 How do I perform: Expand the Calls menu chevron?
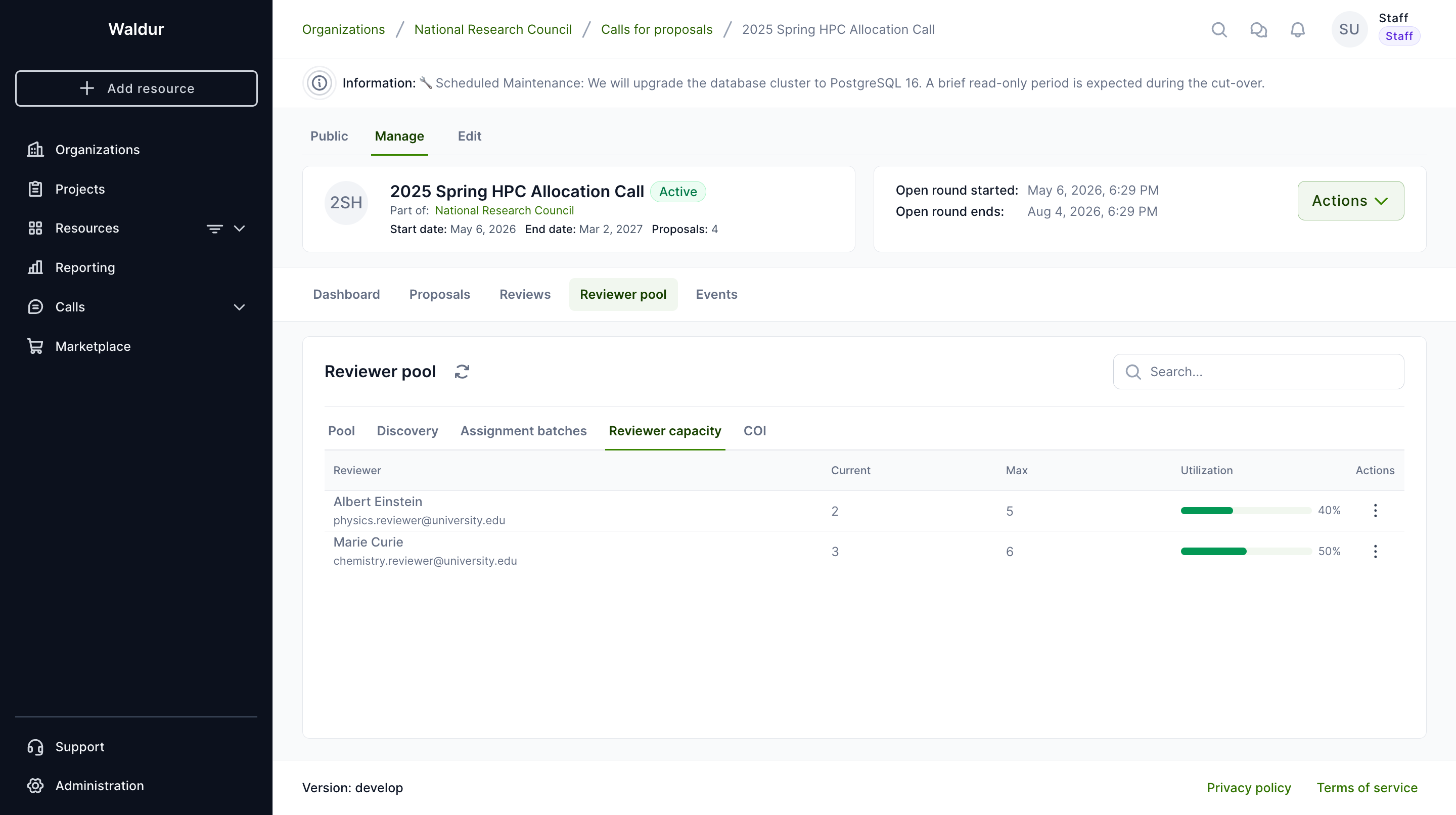[239, 307]
